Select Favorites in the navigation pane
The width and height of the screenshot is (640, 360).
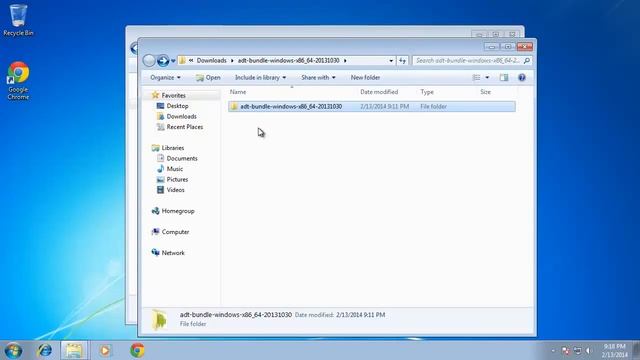click(173, 95)
